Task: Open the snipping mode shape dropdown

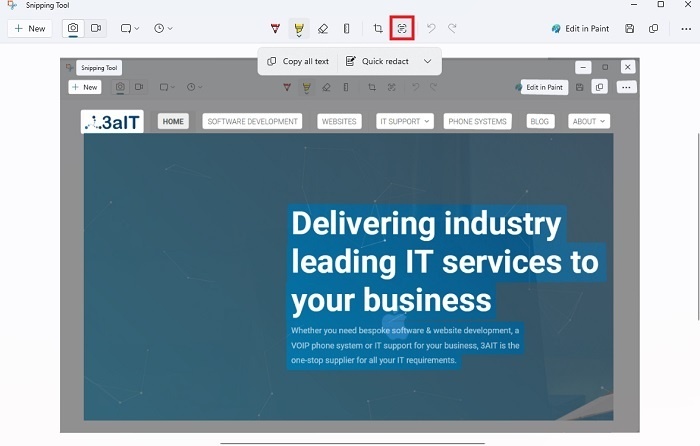Action: [129, 29]
